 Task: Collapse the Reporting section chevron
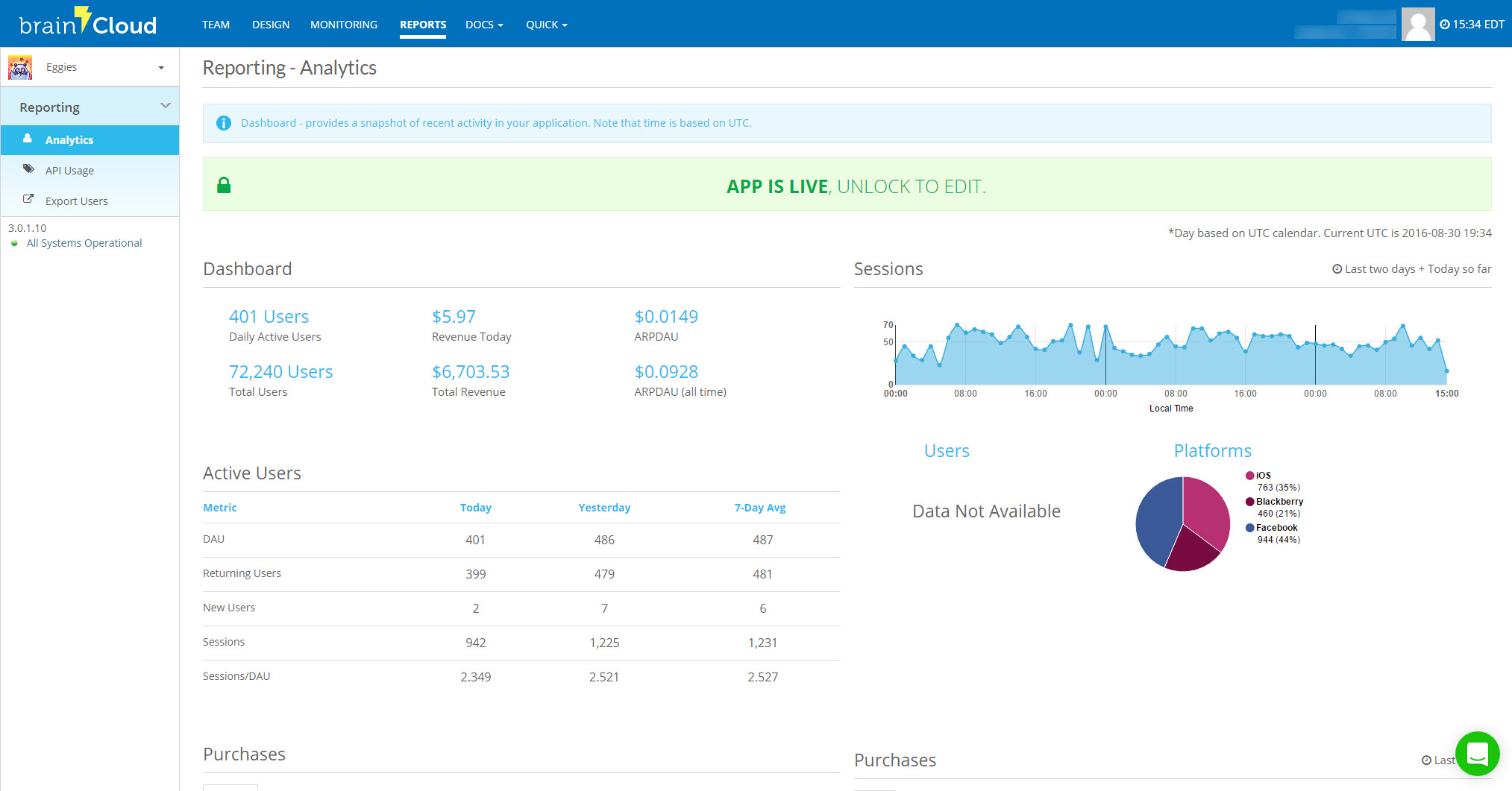(166, 105)
